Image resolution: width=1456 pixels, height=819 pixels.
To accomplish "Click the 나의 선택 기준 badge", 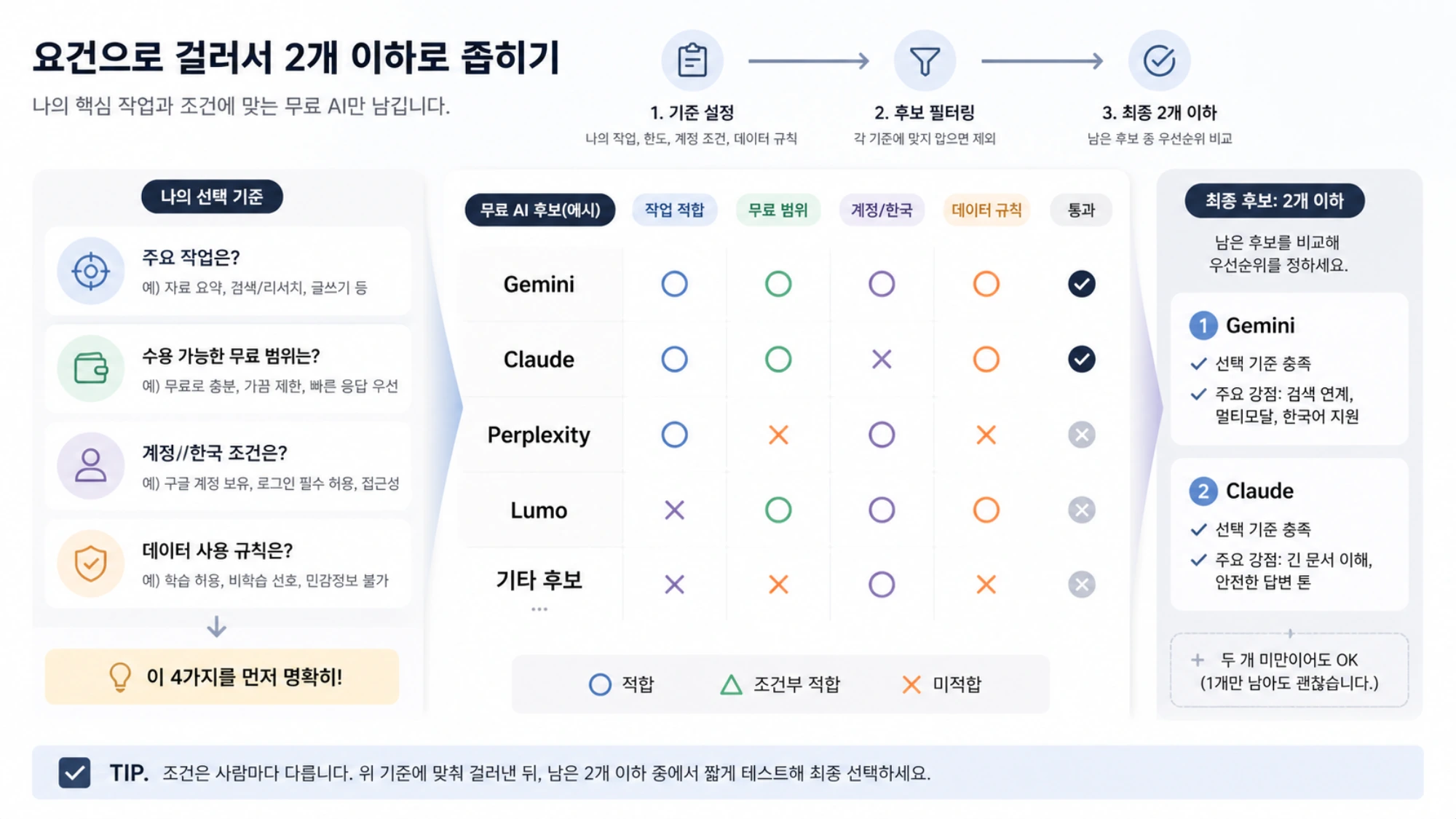I will coord(212,197).
